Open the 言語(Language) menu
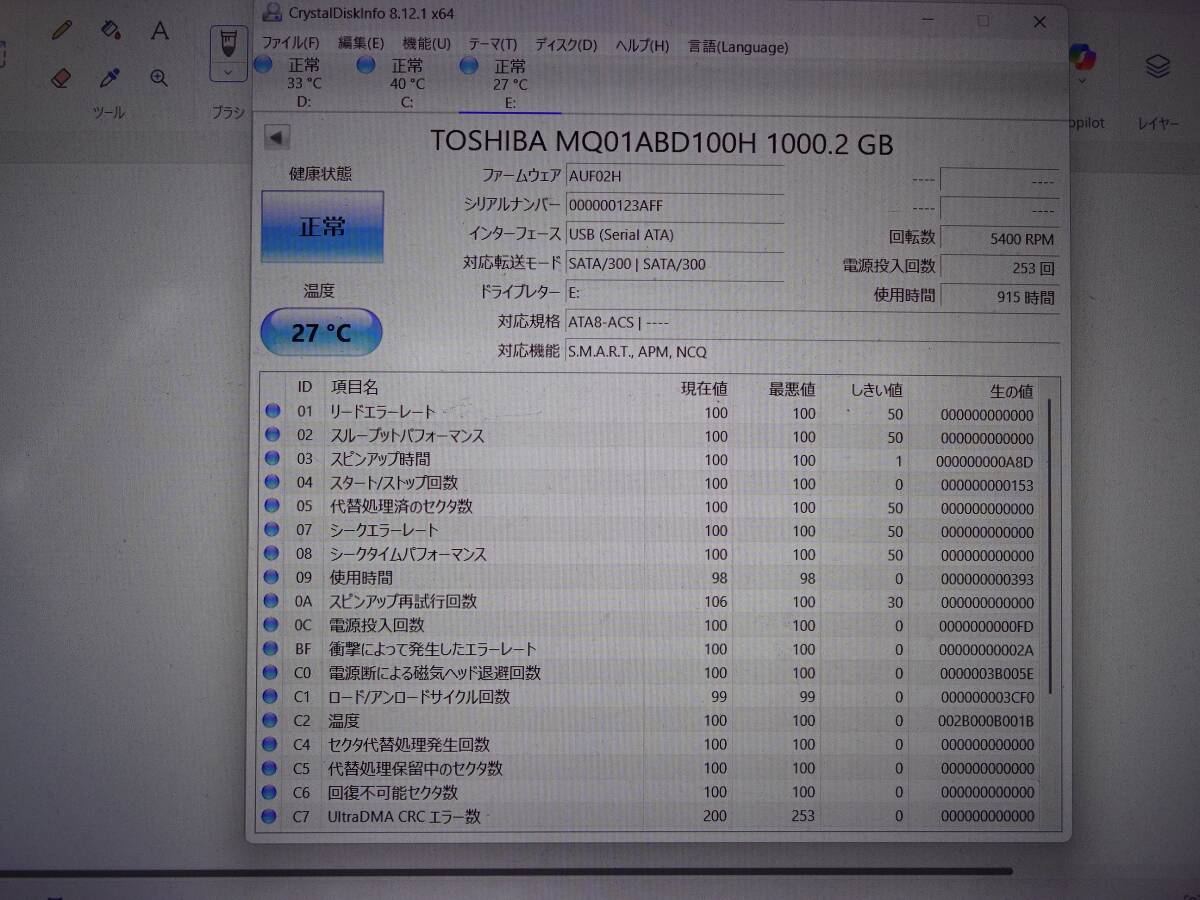 tap(738, 47)
